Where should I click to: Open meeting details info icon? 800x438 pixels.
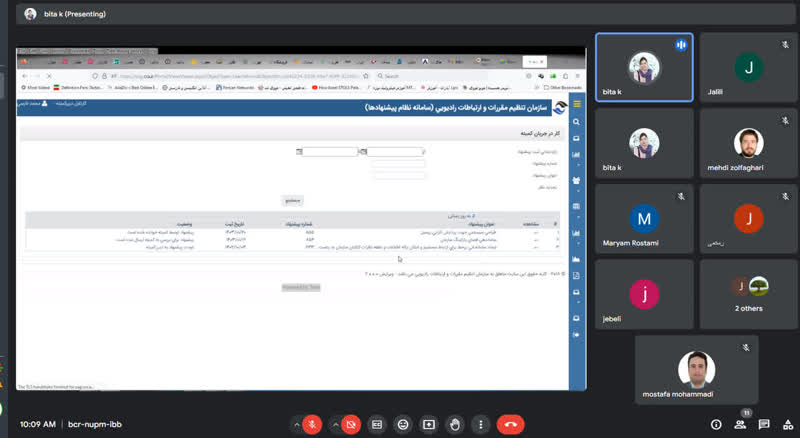[716, 424]
